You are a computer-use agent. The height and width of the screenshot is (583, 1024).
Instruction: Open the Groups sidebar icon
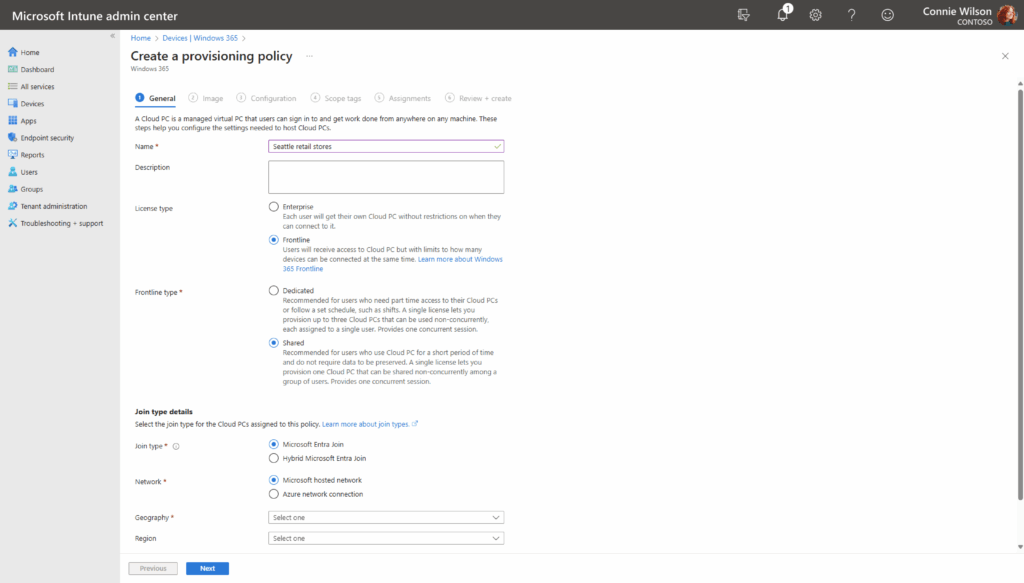click(12, 189)
